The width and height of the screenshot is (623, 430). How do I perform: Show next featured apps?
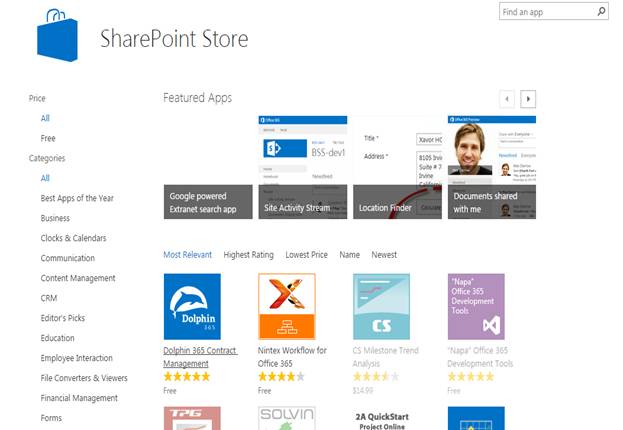click(x=529, y=99)
